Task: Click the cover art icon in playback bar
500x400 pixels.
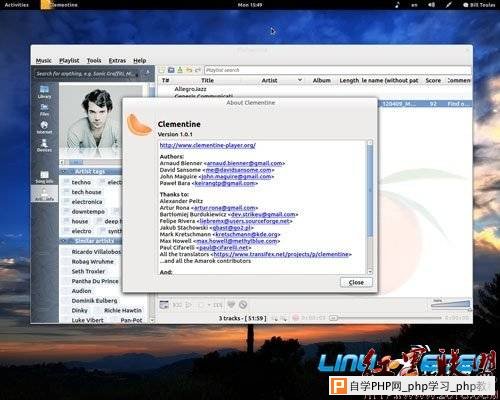Action: click(164, 304)
